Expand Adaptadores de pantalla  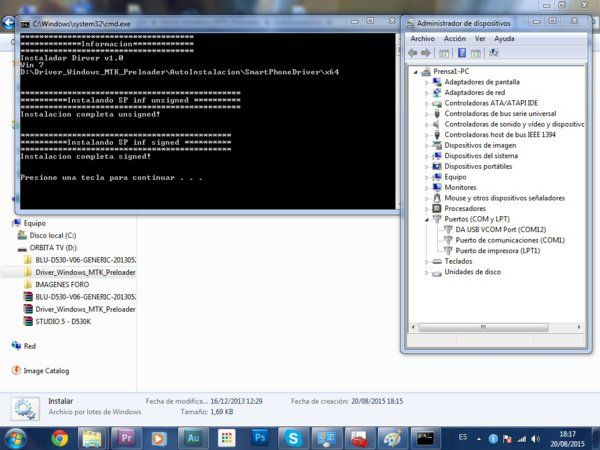coord(426,82)
